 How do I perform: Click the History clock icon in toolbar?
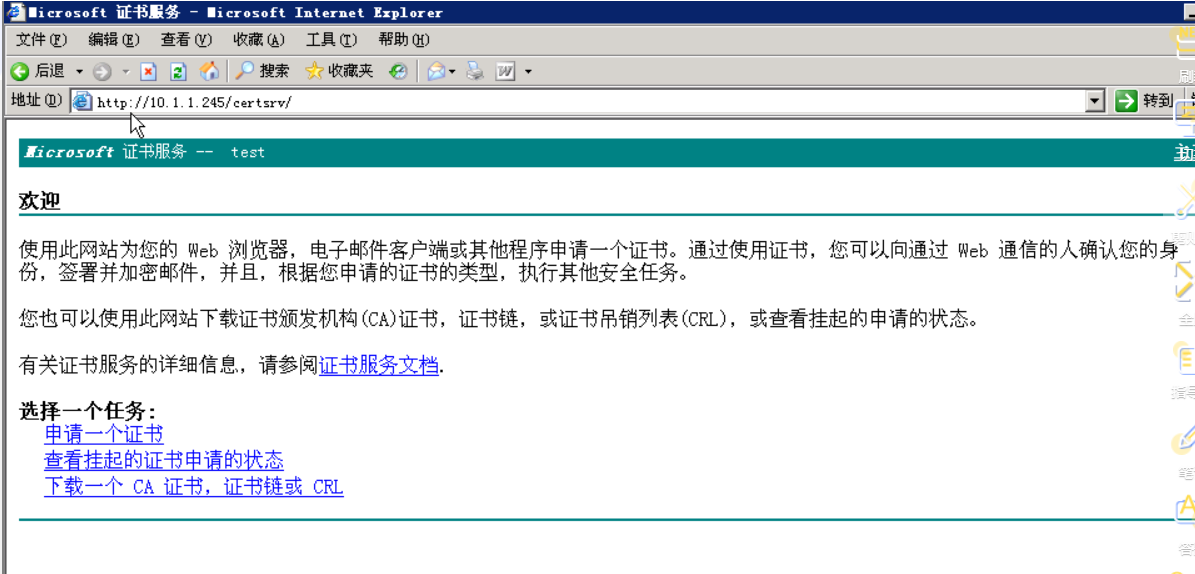click(x=398, y=72)
